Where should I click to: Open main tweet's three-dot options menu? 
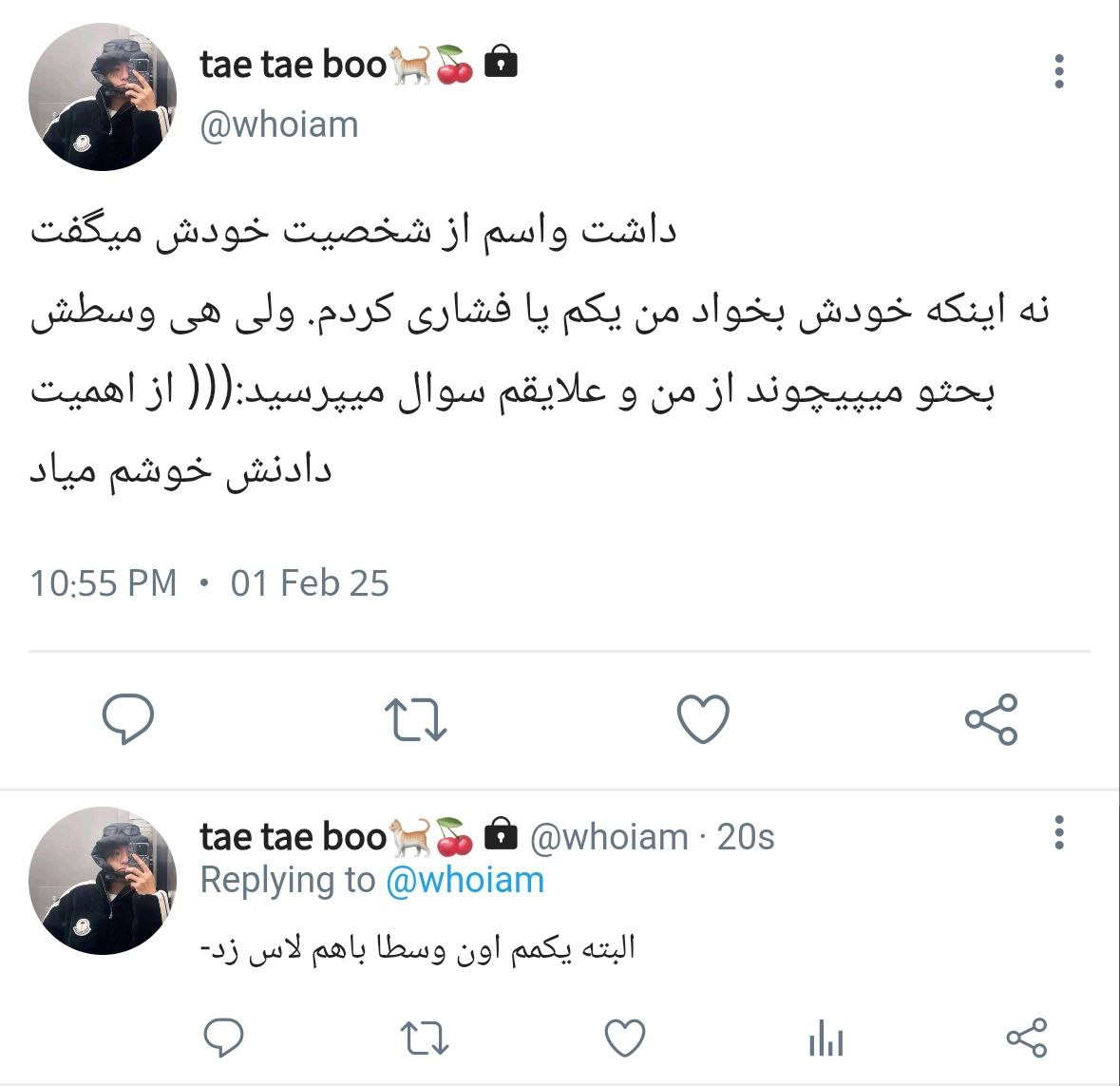point(1058,71)
